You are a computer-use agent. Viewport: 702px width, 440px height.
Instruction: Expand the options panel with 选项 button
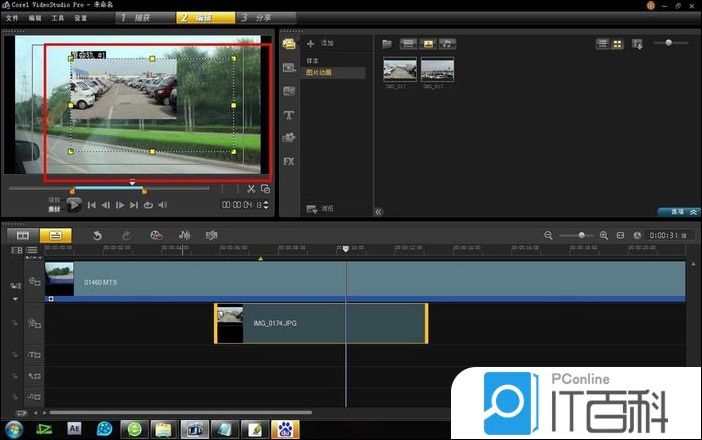(677, 212)
